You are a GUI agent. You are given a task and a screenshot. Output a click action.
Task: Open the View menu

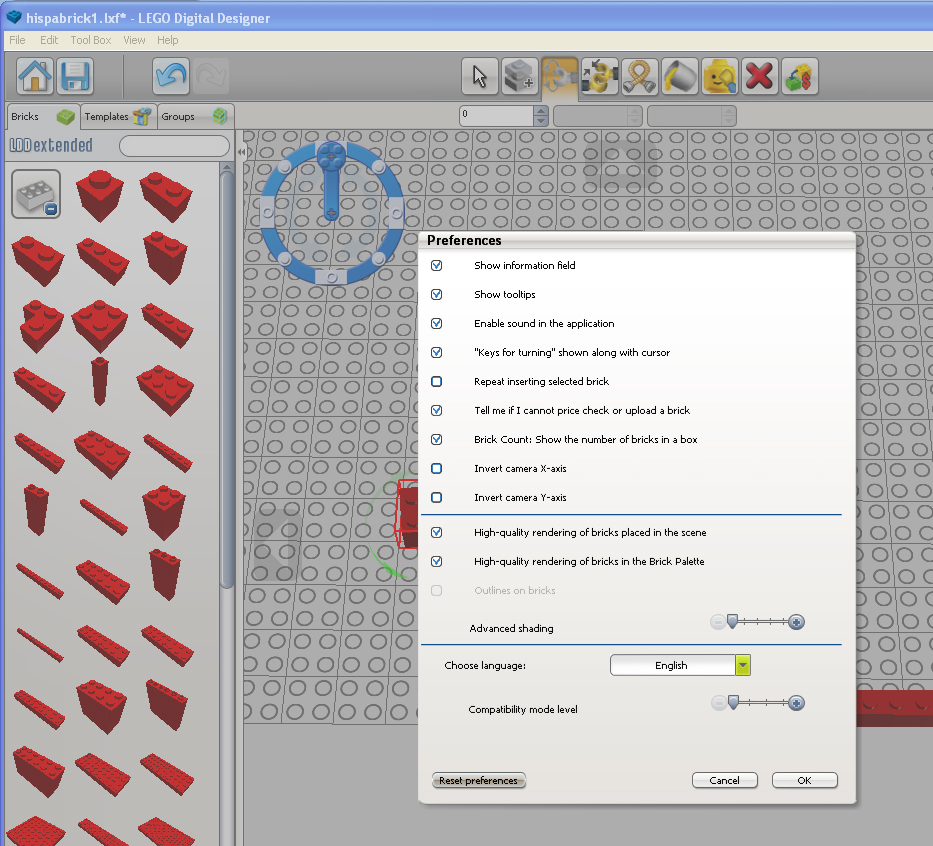pos(134,40)
